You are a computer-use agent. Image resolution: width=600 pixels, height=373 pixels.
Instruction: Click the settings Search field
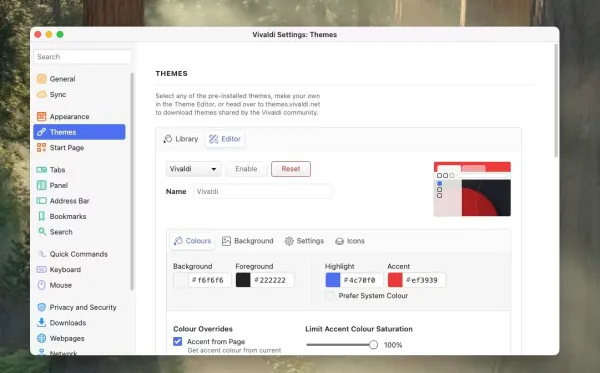[83, 57]
